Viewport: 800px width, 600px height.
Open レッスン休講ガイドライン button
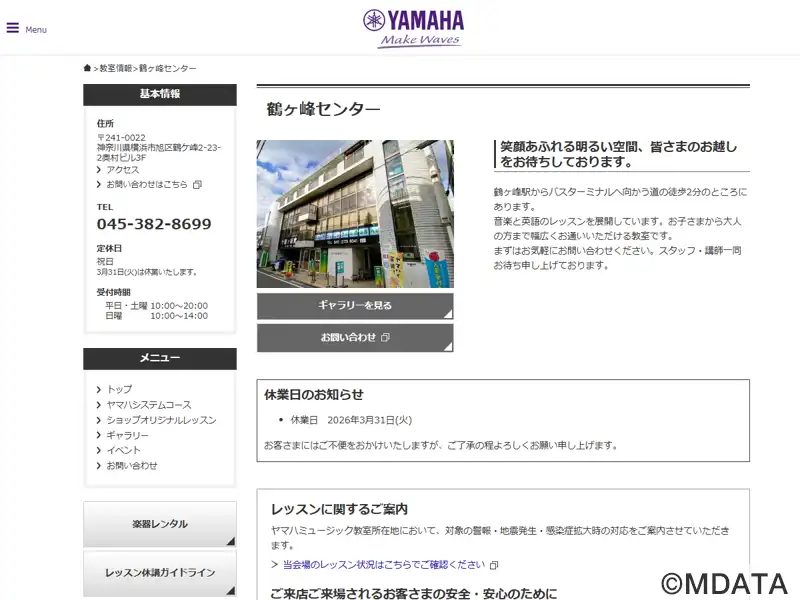160,573
